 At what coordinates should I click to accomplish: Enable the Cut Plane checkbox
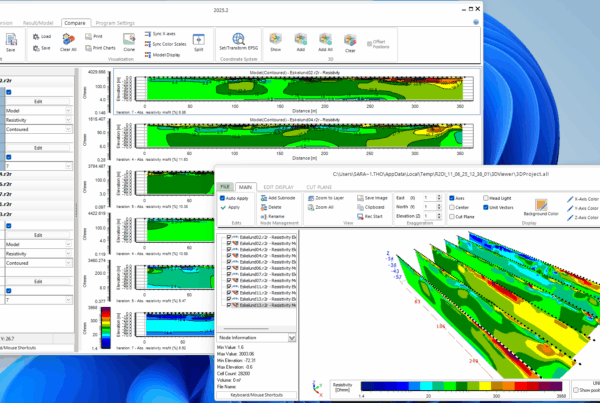452,217
